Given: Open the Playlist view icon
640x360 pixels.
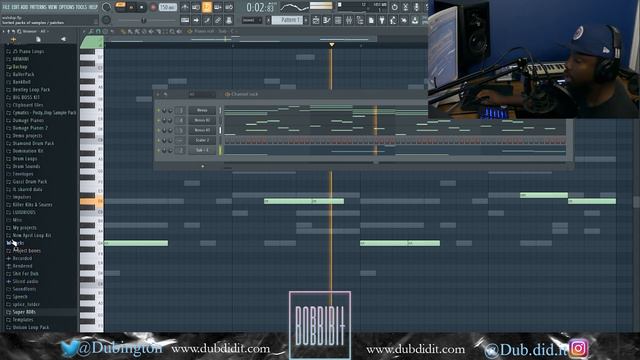Looking at the screenshot, I should click(x=316, y=20).
